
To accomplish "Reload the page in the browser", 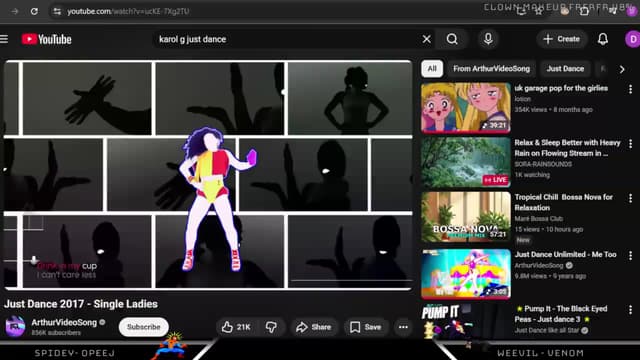I will tap(34, 11).
